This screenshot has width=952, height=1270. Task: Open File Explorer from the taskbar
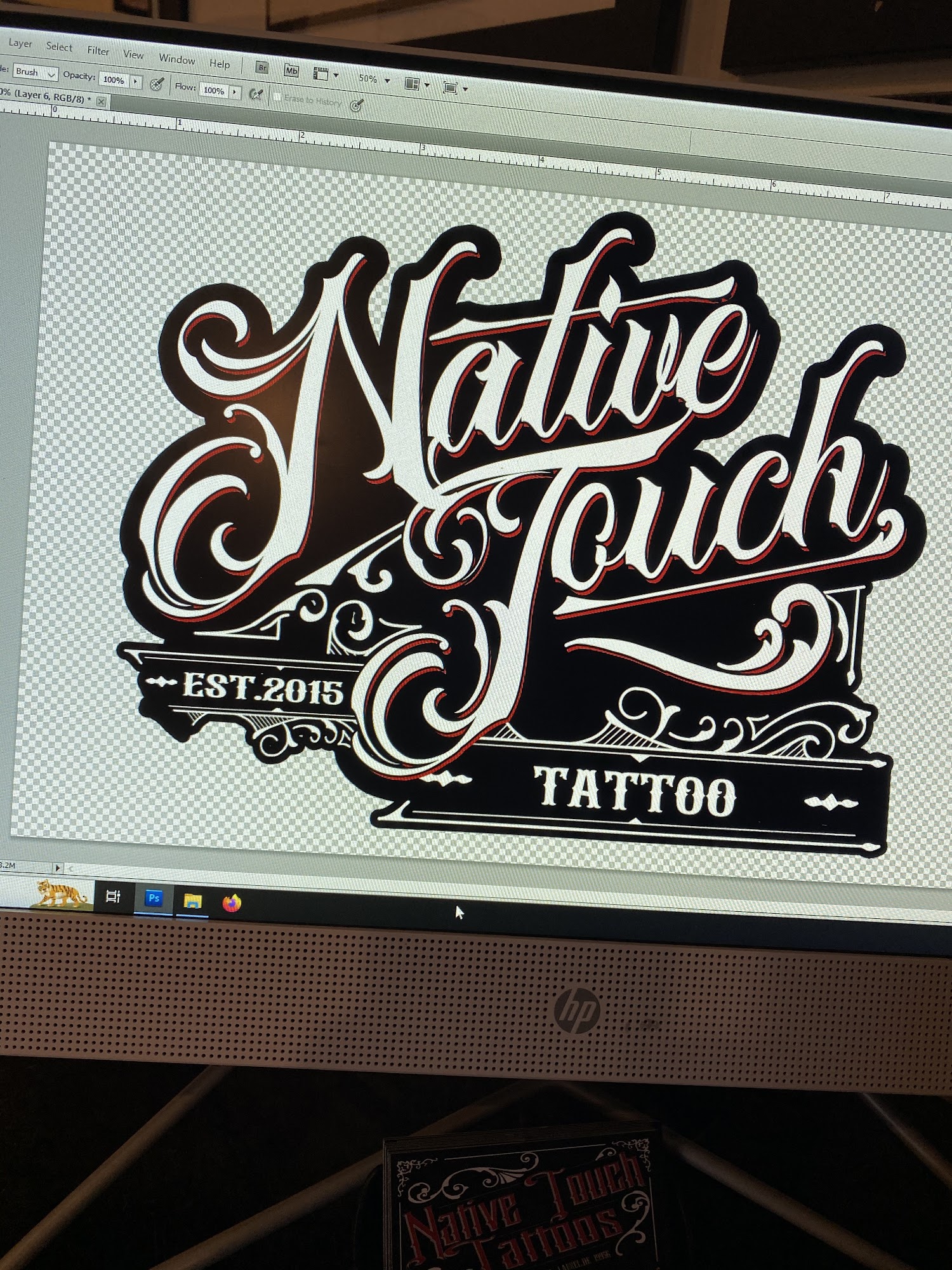click(x=192, y=900)
